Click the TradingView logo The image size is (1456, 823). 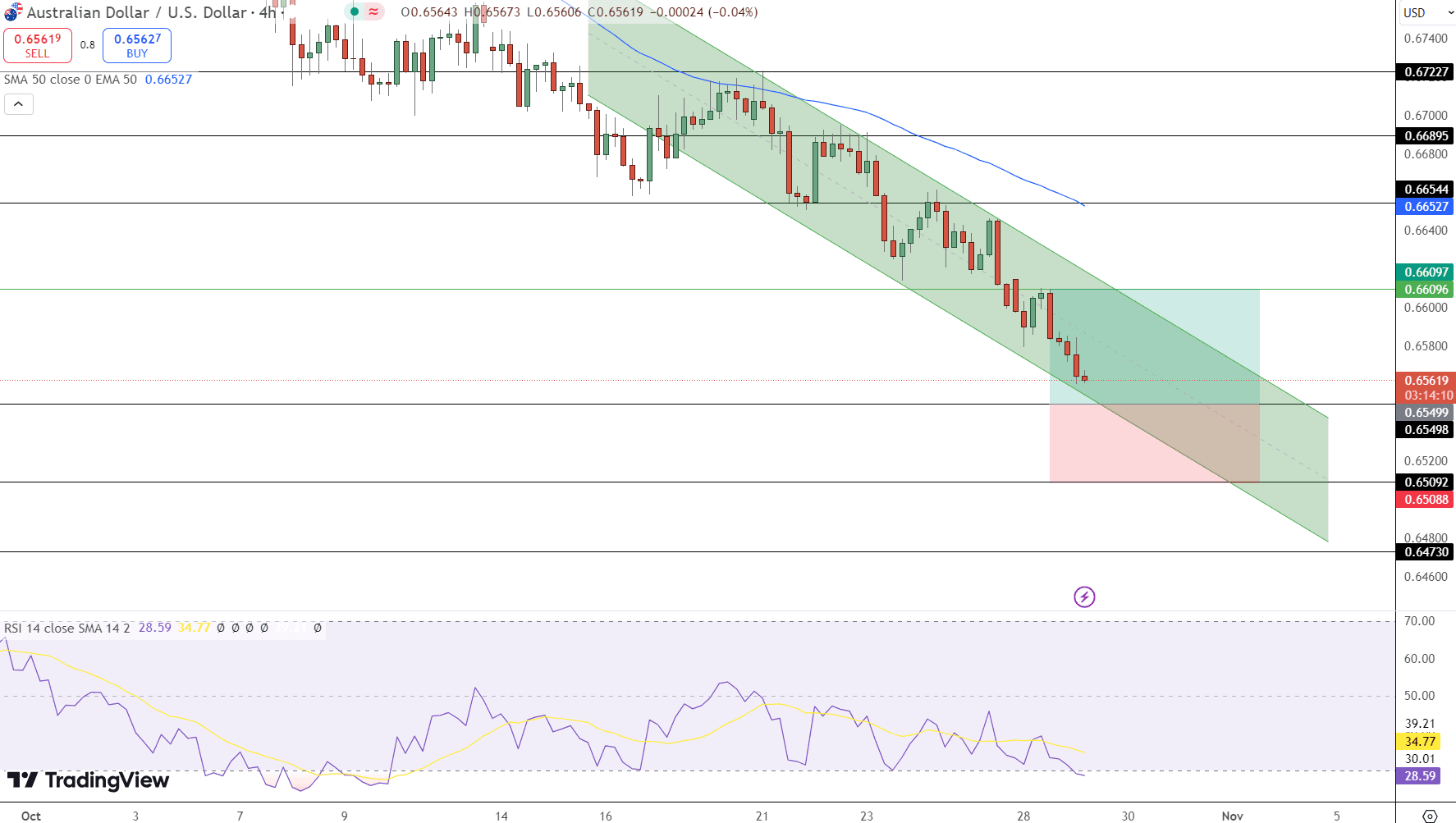88,780
